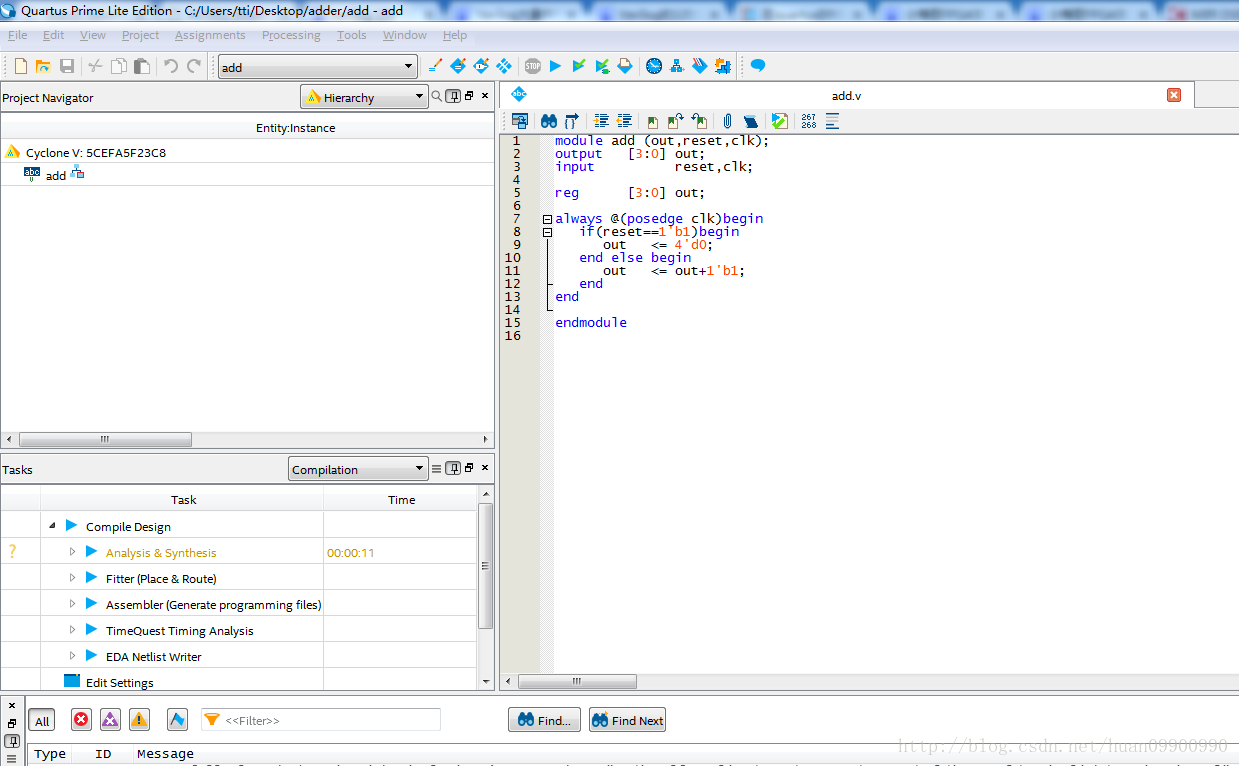Viewport: 1239px width, 766px height.
Task: Expand Analysis & Synthesis task
Action: (x=72, y=551)
